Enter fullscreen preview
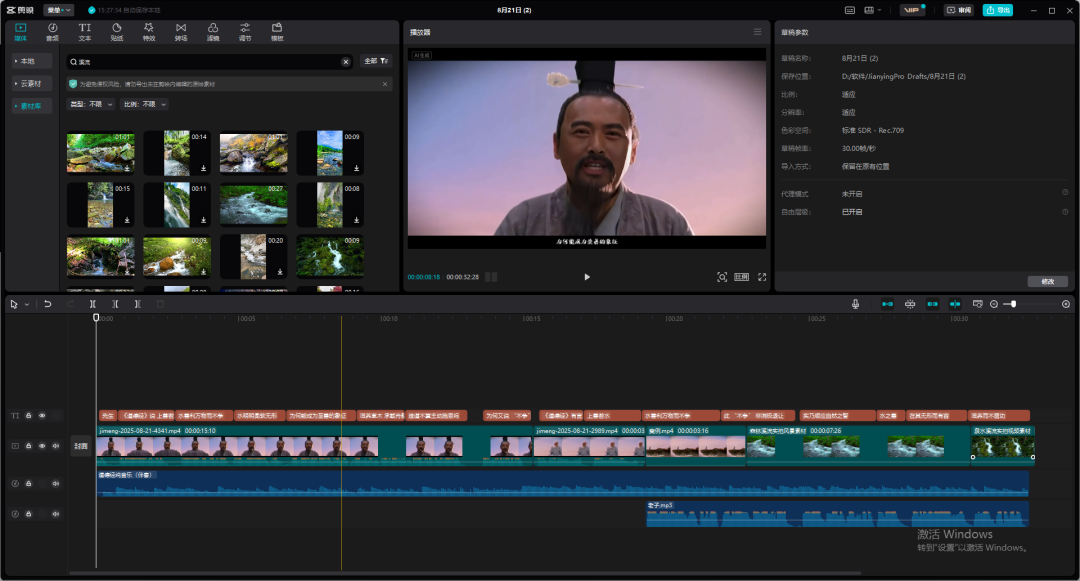This screenshot has height=581, width=1080. point(762,277)
